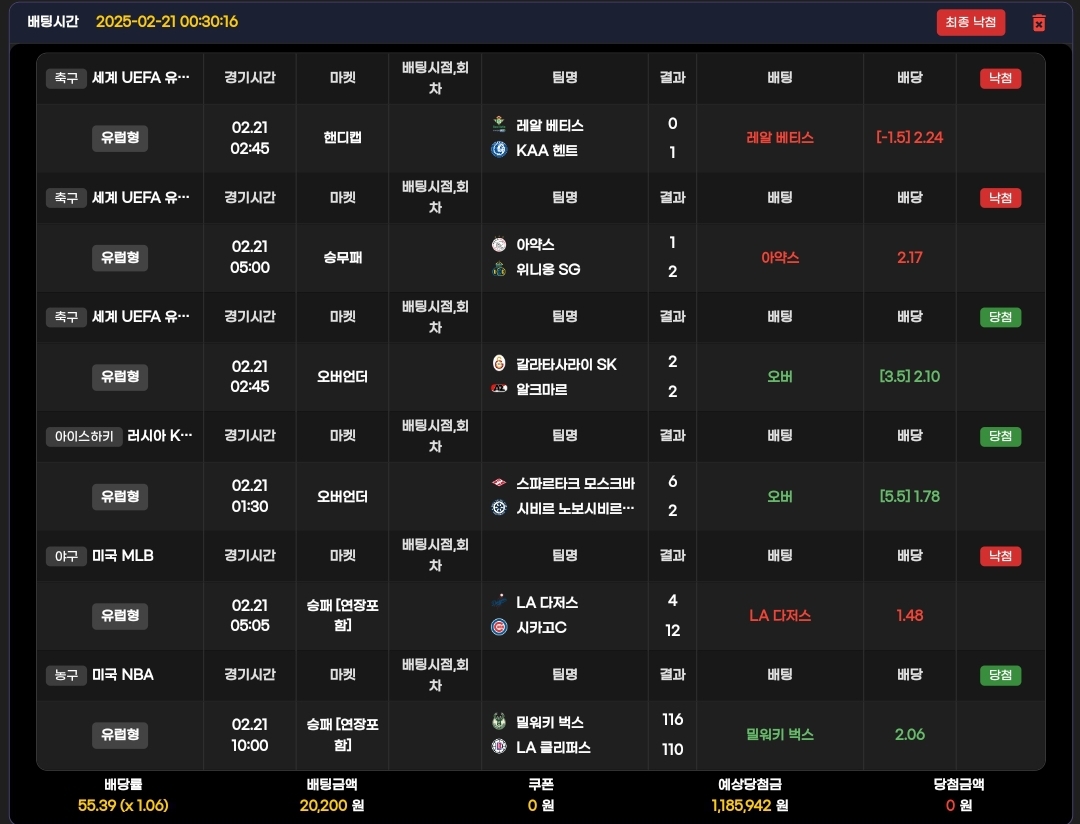Click the 최종 낙첨 status button
This screenshot has height=824, width=1080.
pos(970,23)
